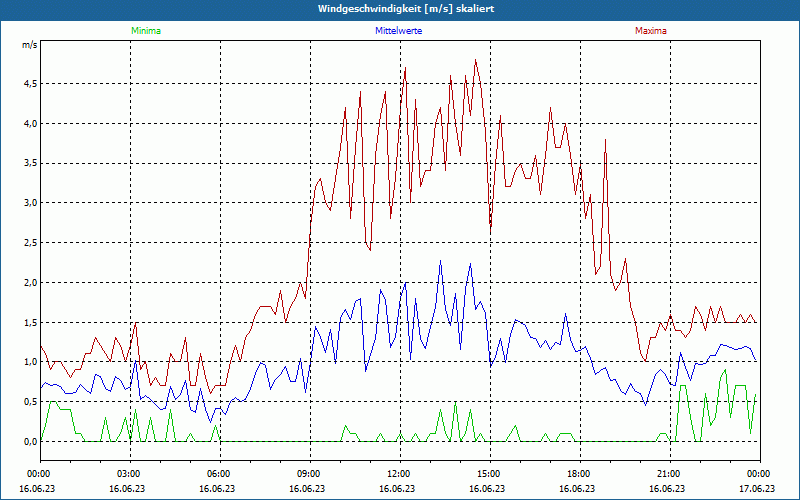Click the 0,5 y-axis value
Image resolution: width=800 pixels, height=500 pixels.
click(30, 402)
